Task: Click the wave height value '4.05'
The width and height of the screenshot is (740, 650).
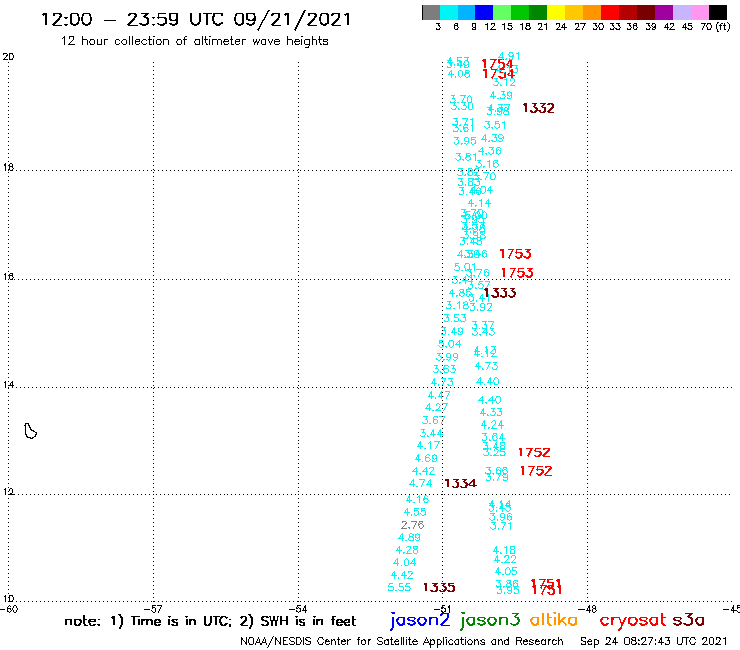Action: (506, 571)
